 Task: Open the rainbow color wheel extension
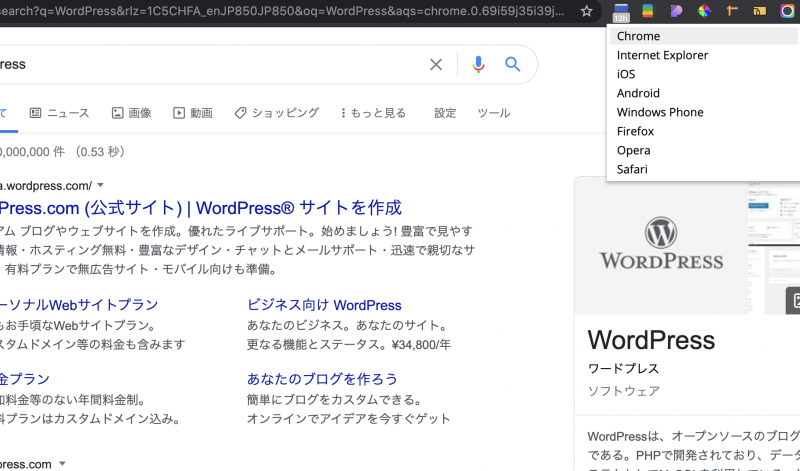pyautogui.click(x=704, y=11)
